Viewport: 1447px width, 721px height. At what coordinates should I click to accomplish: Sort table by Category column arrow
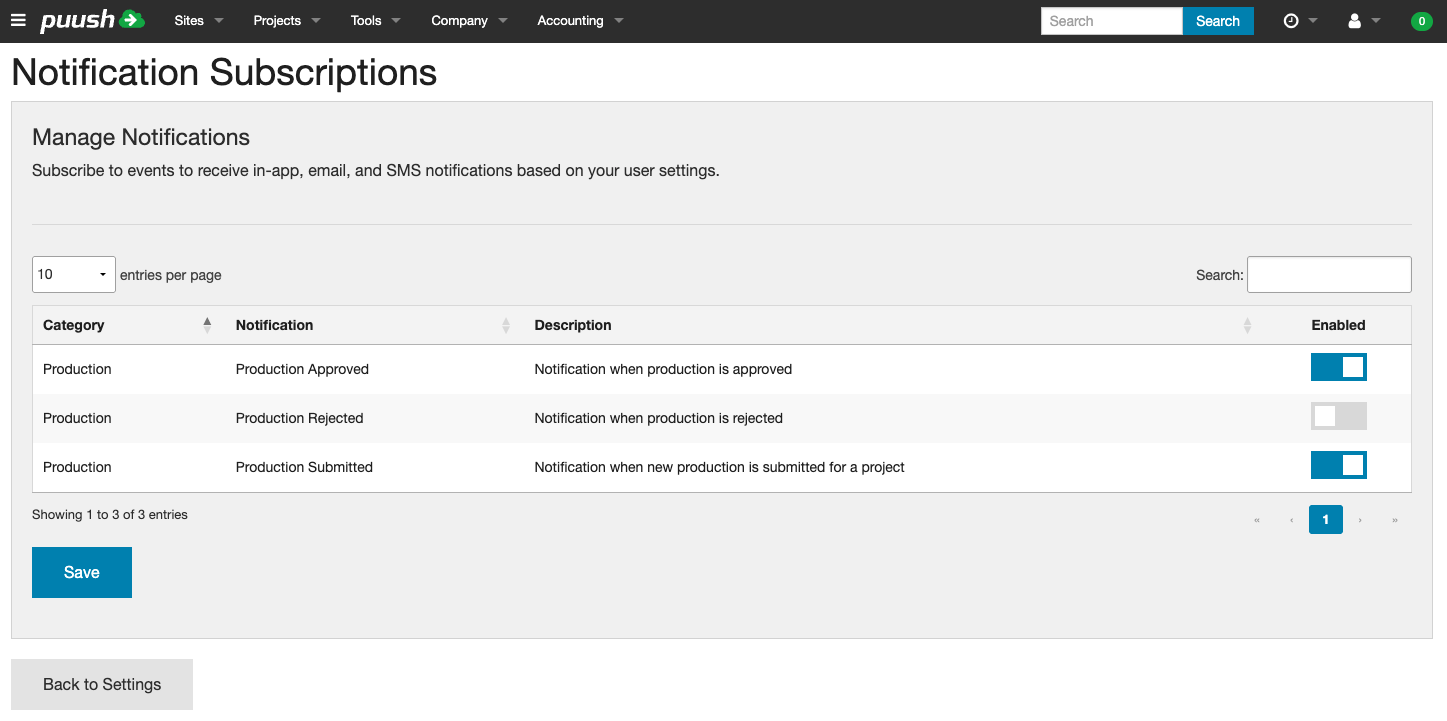[x=207, y=324]
